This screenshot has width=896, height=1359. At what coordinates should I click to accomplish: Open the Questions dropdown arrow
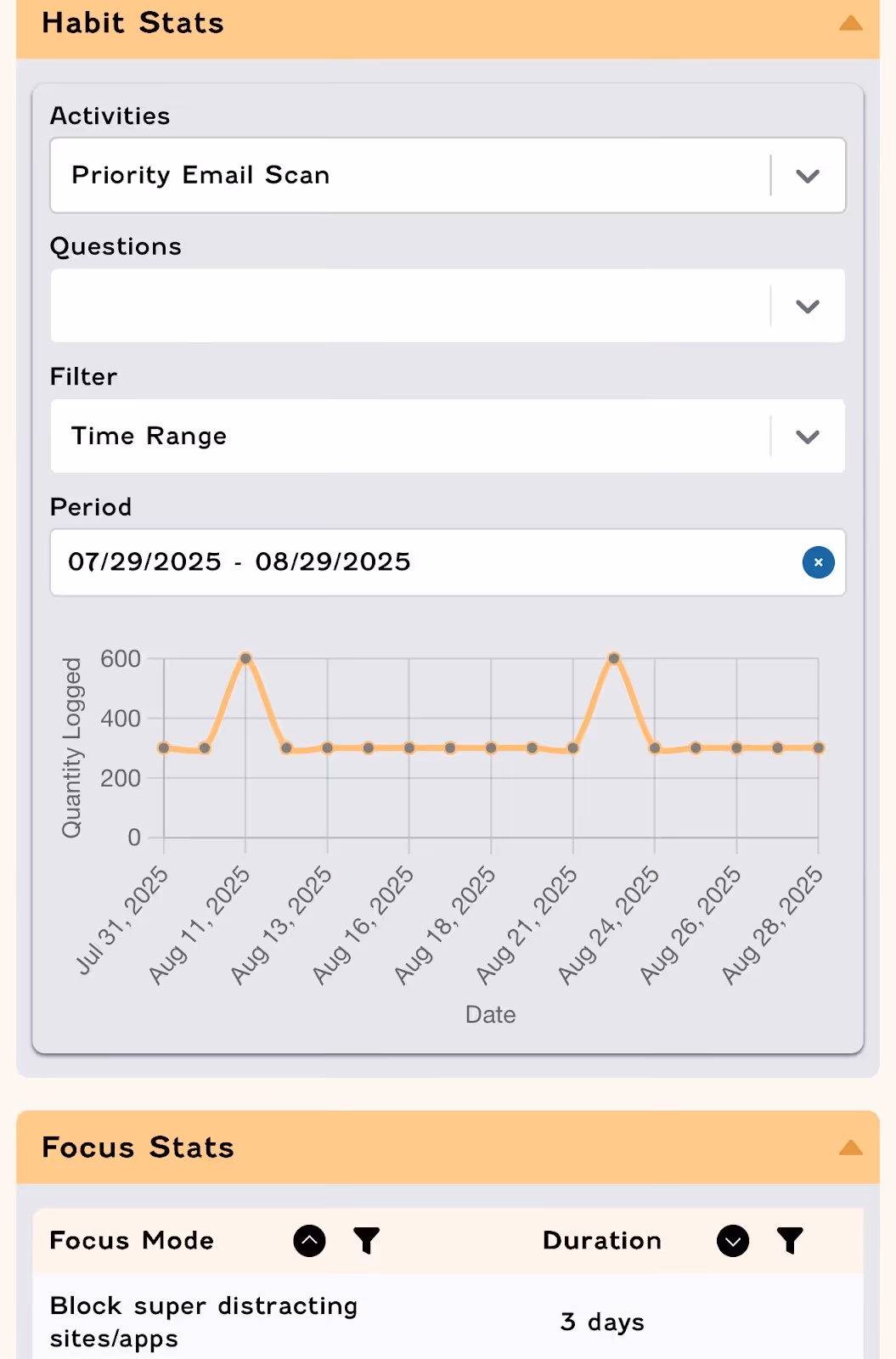pos(808,307)
